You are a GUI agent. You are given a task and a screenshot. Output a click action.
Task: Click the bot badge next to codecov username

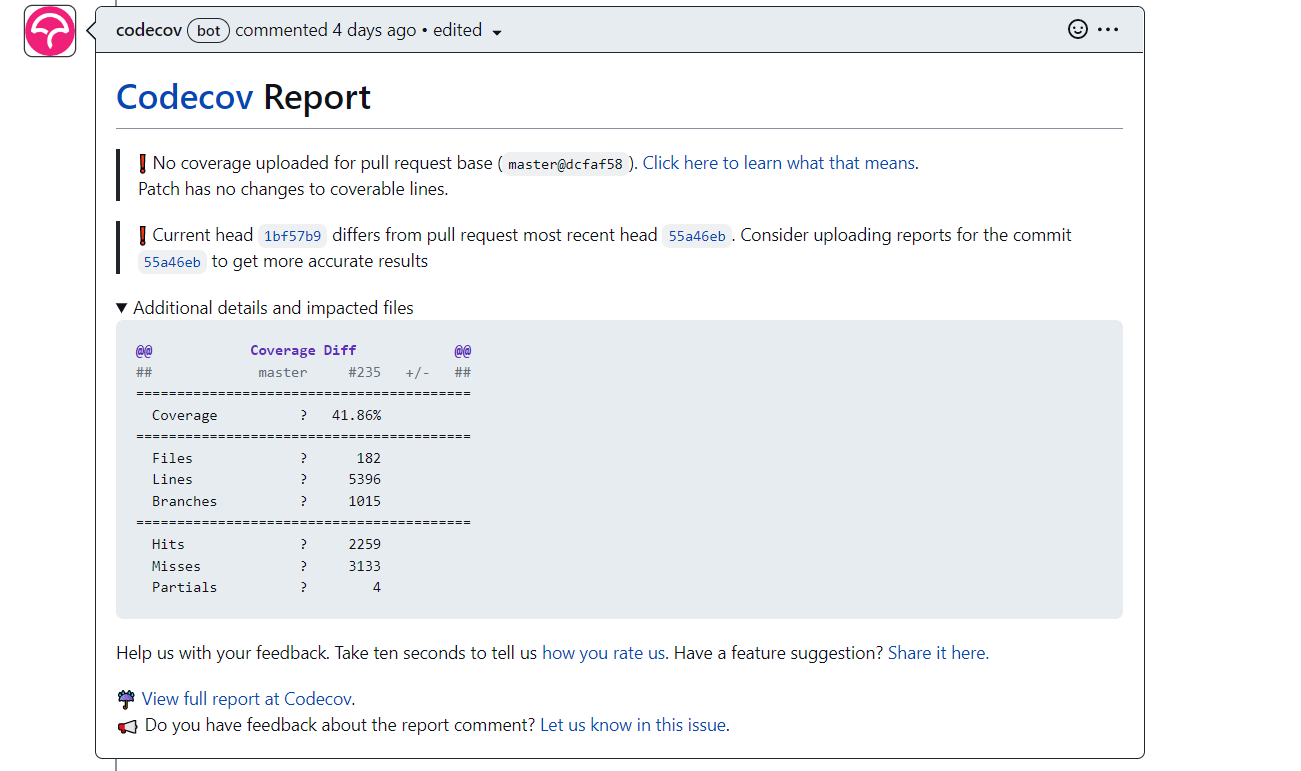pyautogui.click(x=208, y=30)
